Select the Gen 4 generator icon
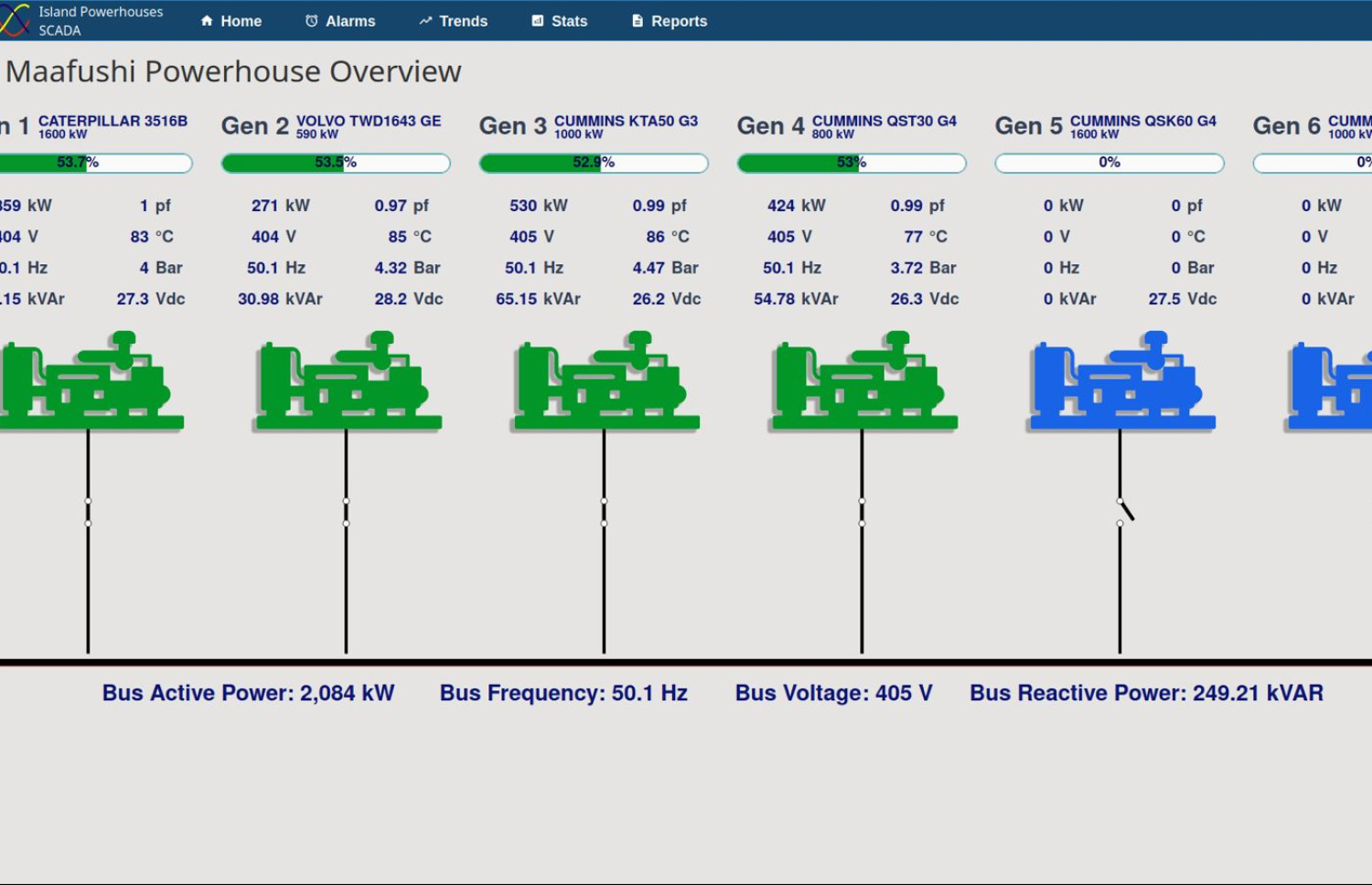Viewport: 1372px width, 885px height. click(x=863, y=382)
